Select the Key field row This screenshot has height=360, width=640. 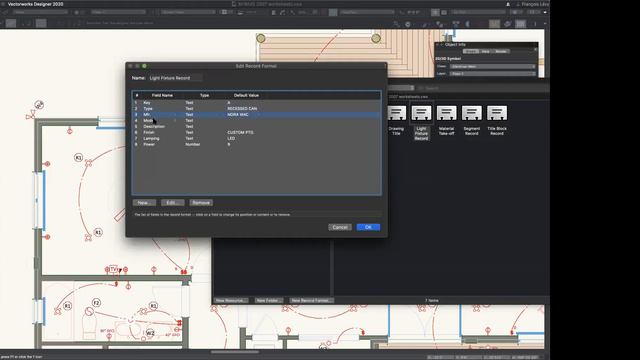pyautogui.click(x=257, y=103)
